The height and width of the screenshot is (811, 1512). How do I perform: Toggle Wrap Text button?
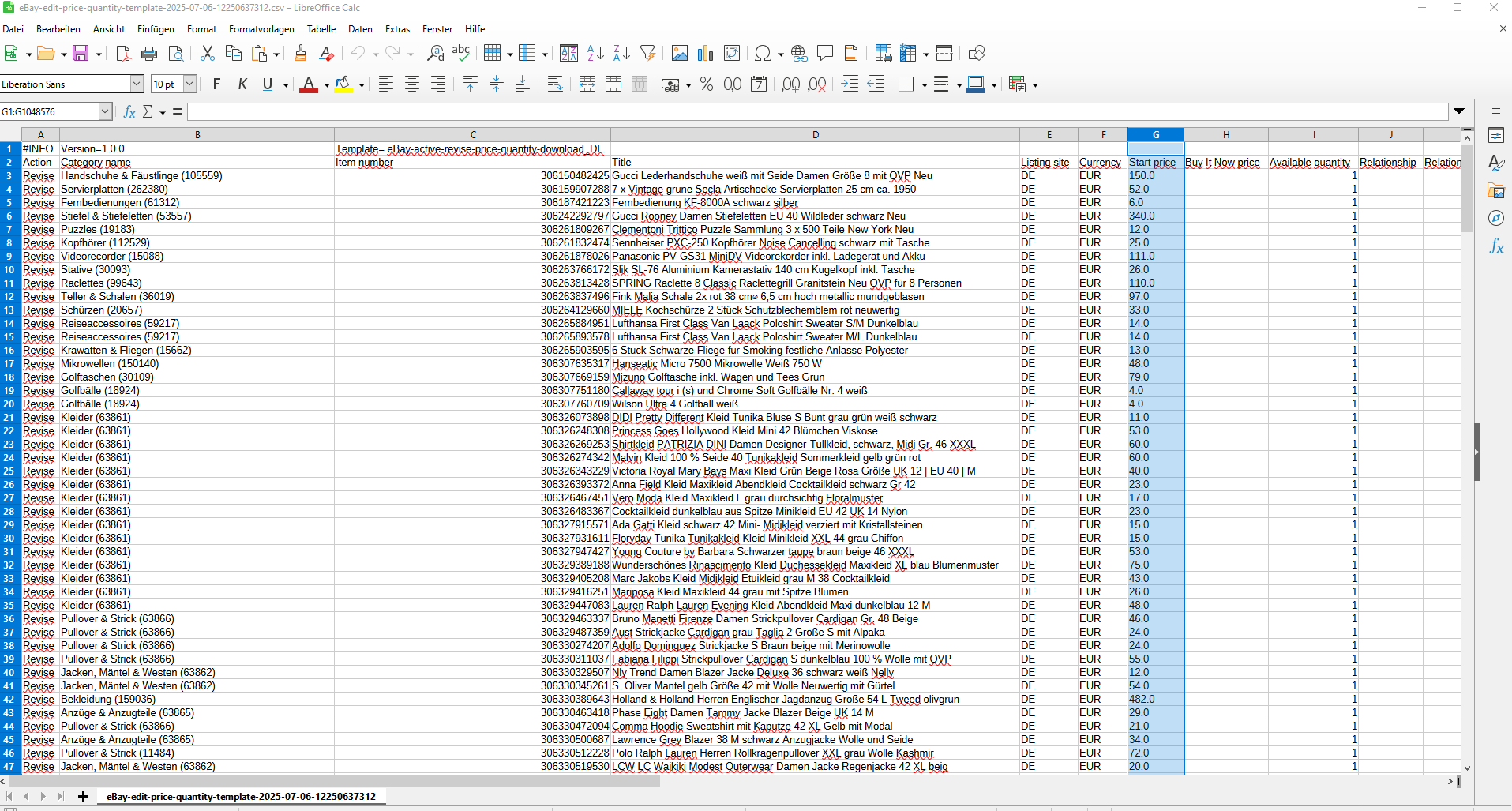tap(555, 84)
